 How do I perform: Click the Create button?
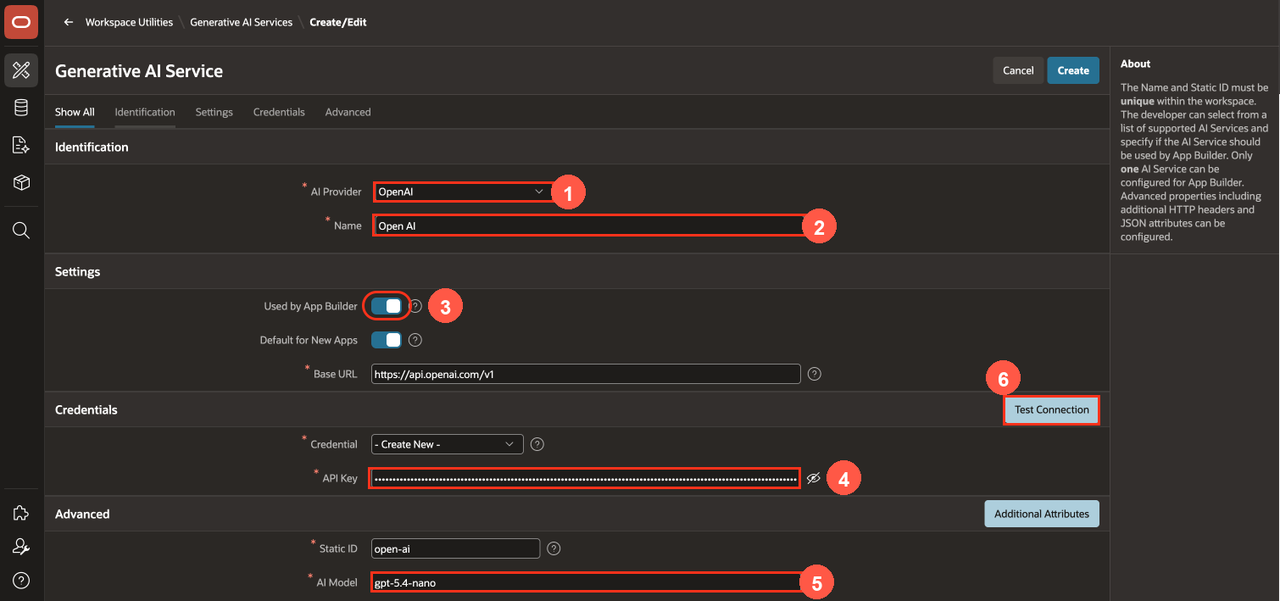pos(1073,70)
